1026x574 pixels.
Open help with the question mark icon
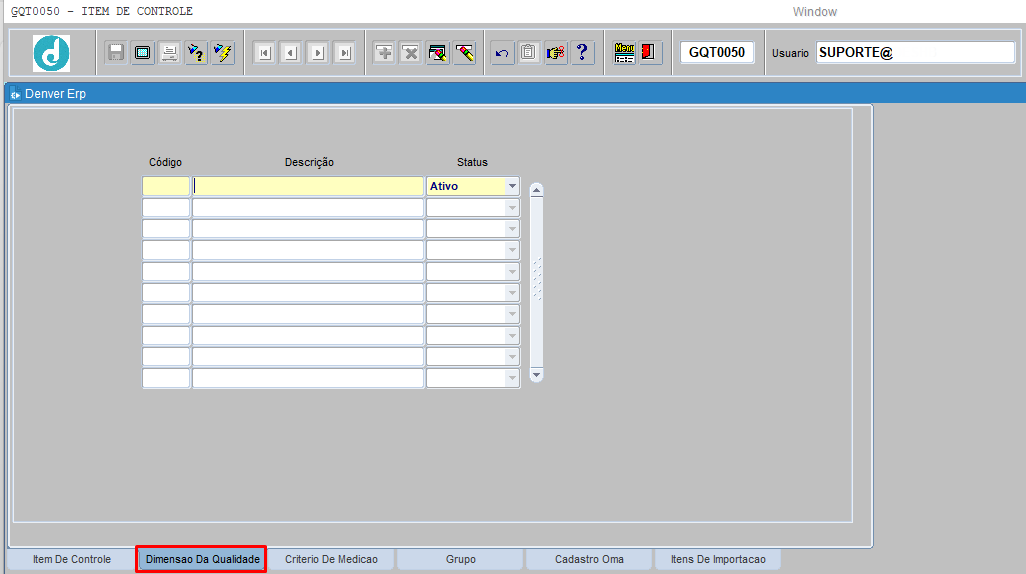[x=583, y=53]
